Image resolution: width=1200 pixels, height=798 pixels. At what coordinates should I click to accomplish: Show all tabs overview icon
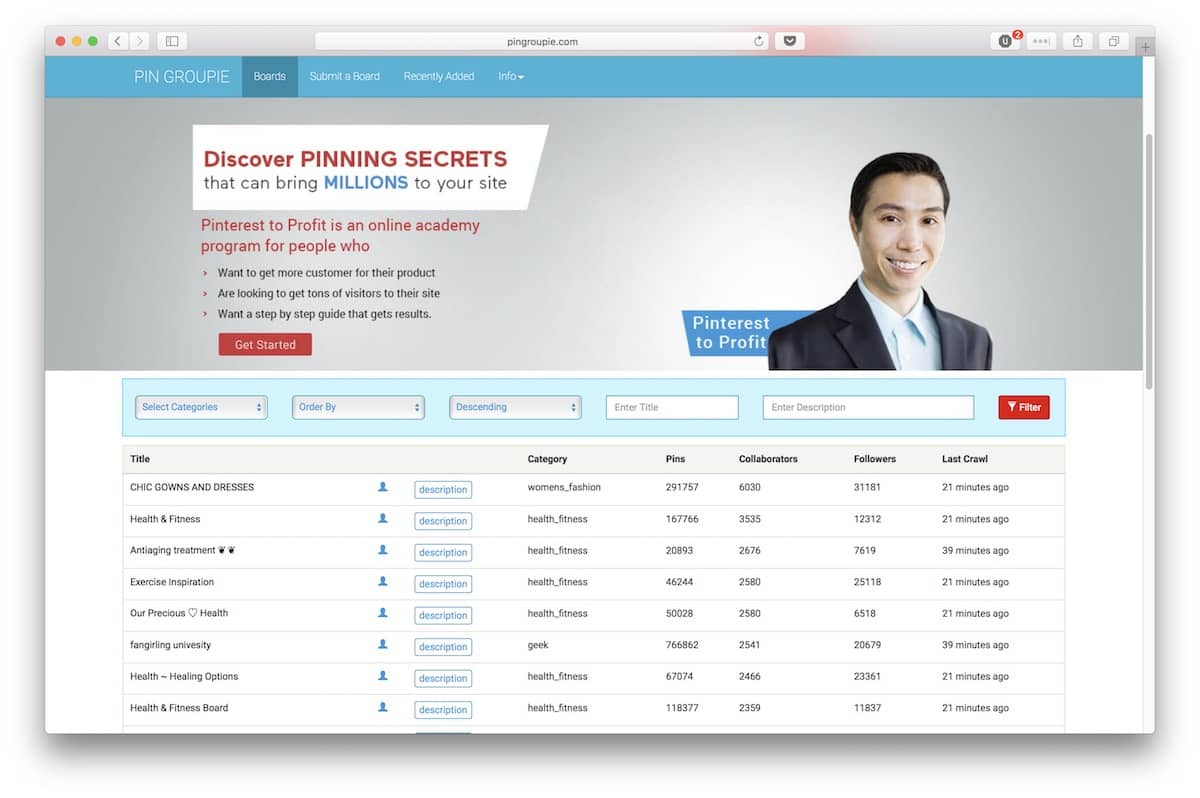(1113, 41)
